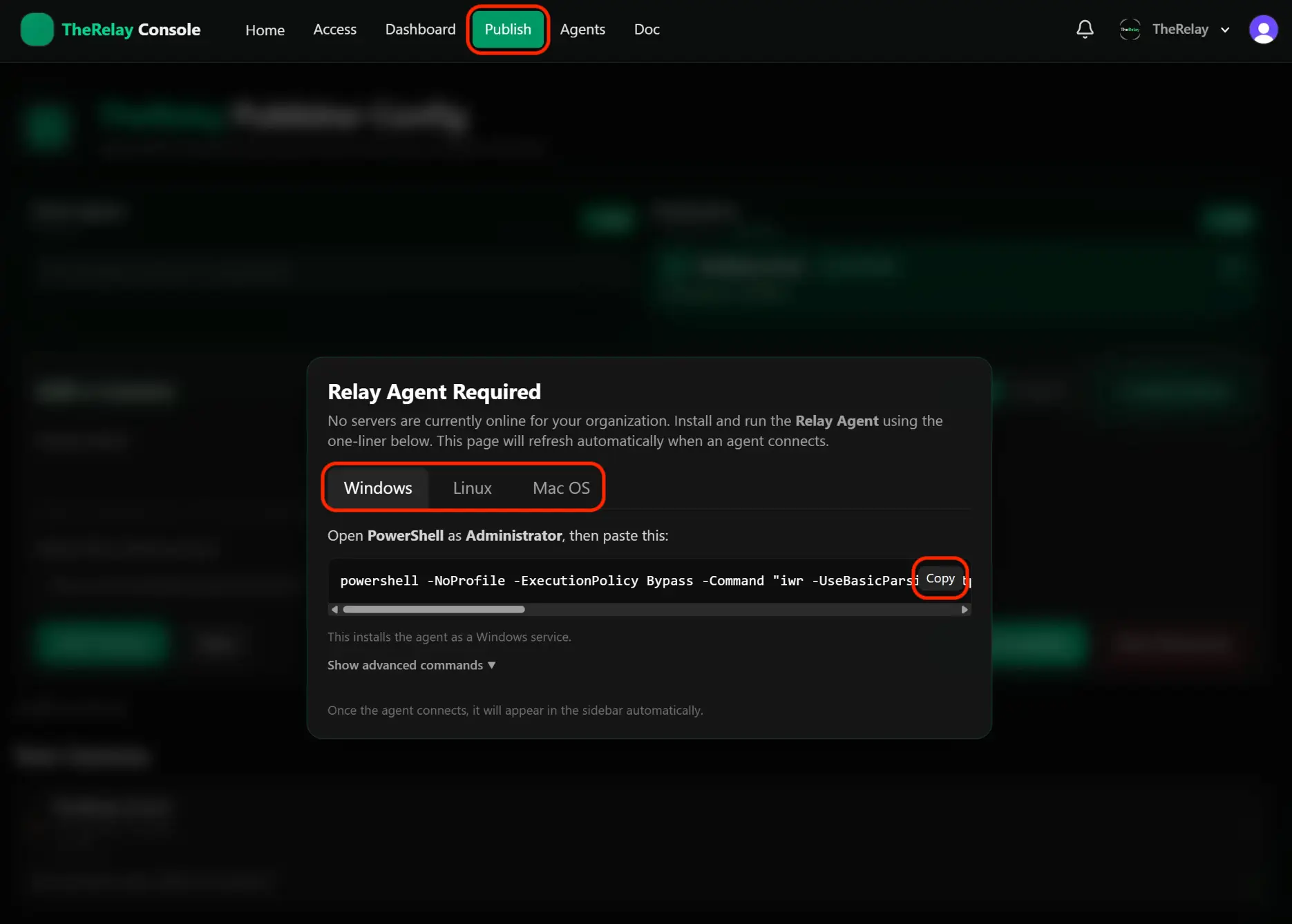The width and height of the screenshot is (1292, 924).
Task: Switch to the Mac OS tab
Action: (x=561, y=488)
